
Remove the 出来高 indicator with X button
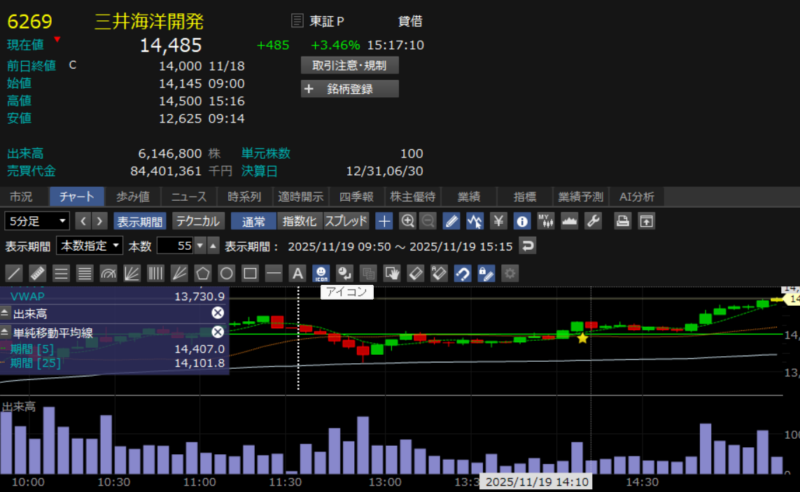(217, 313)
